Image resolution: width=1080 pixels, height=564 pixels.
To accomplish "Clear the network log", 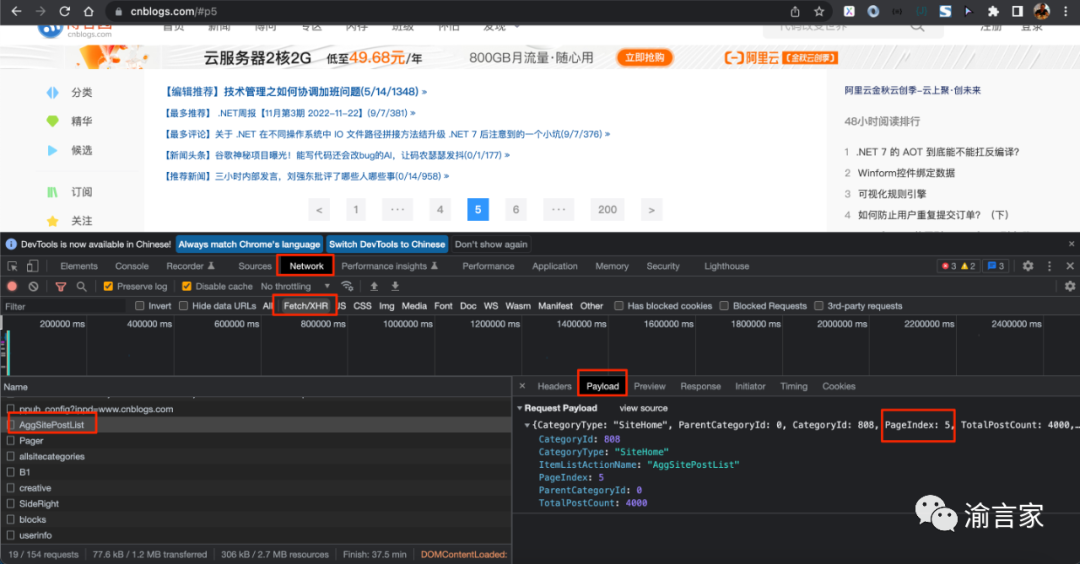I will click(33, 286).
